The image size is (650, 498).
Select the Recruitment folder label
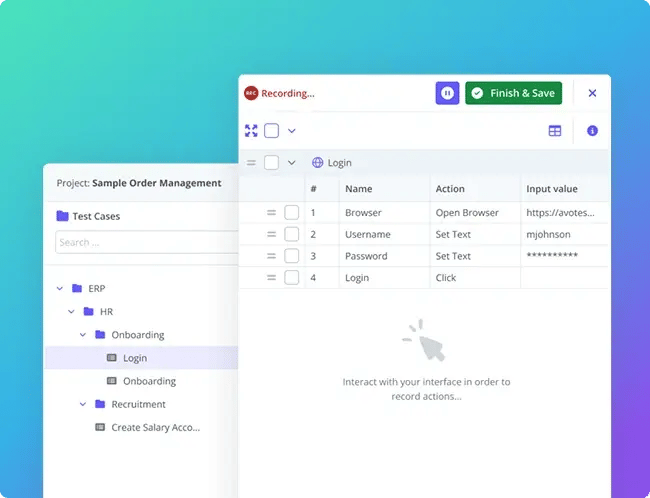(x=138, y=404)
